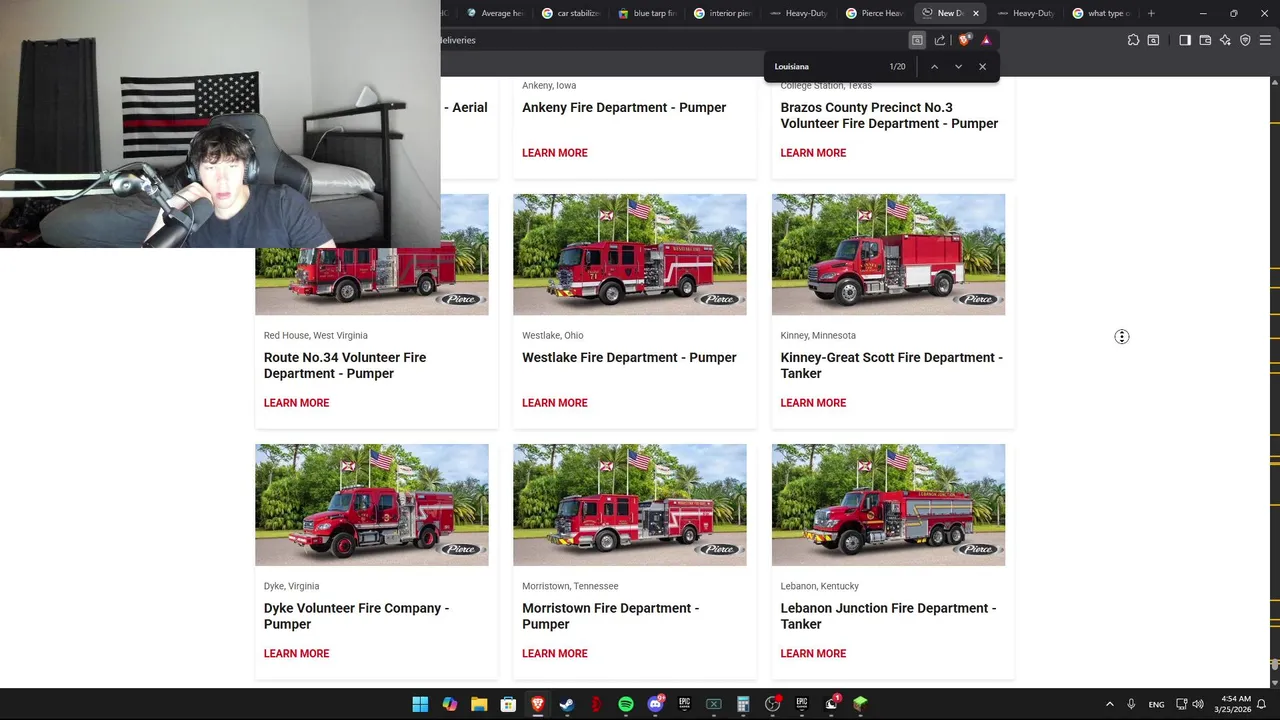Image resolution: width=1280 pixels, height=720 pixels.
Task: Click 'Morristown Fire Department - Pumper' heading
Action: [610, 616]
